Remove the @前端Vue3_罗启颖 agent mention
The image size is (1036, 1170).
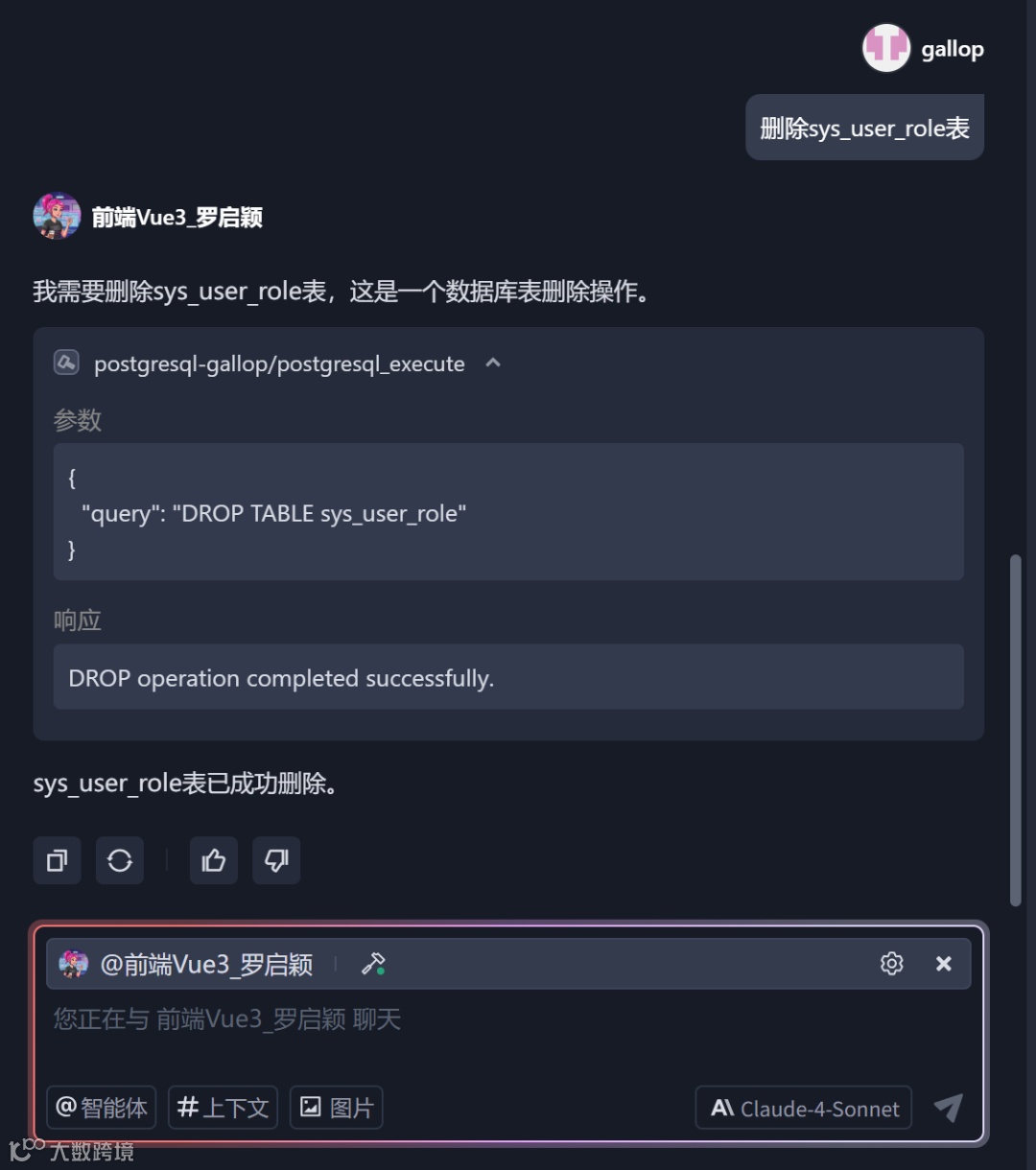click(x=944, y=964)
